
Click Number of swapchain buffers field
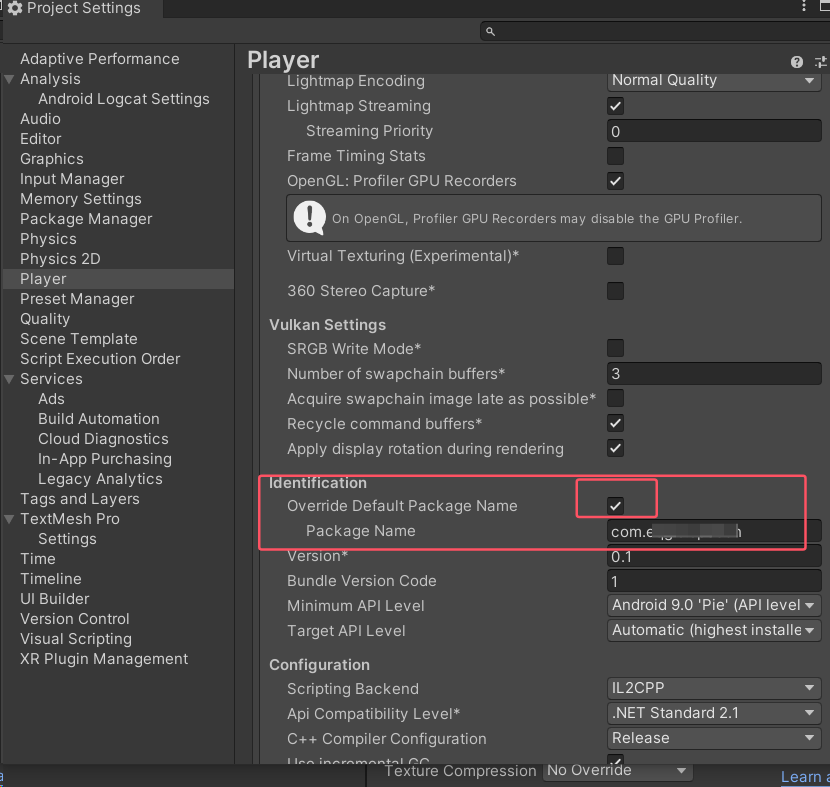[714, 374]
